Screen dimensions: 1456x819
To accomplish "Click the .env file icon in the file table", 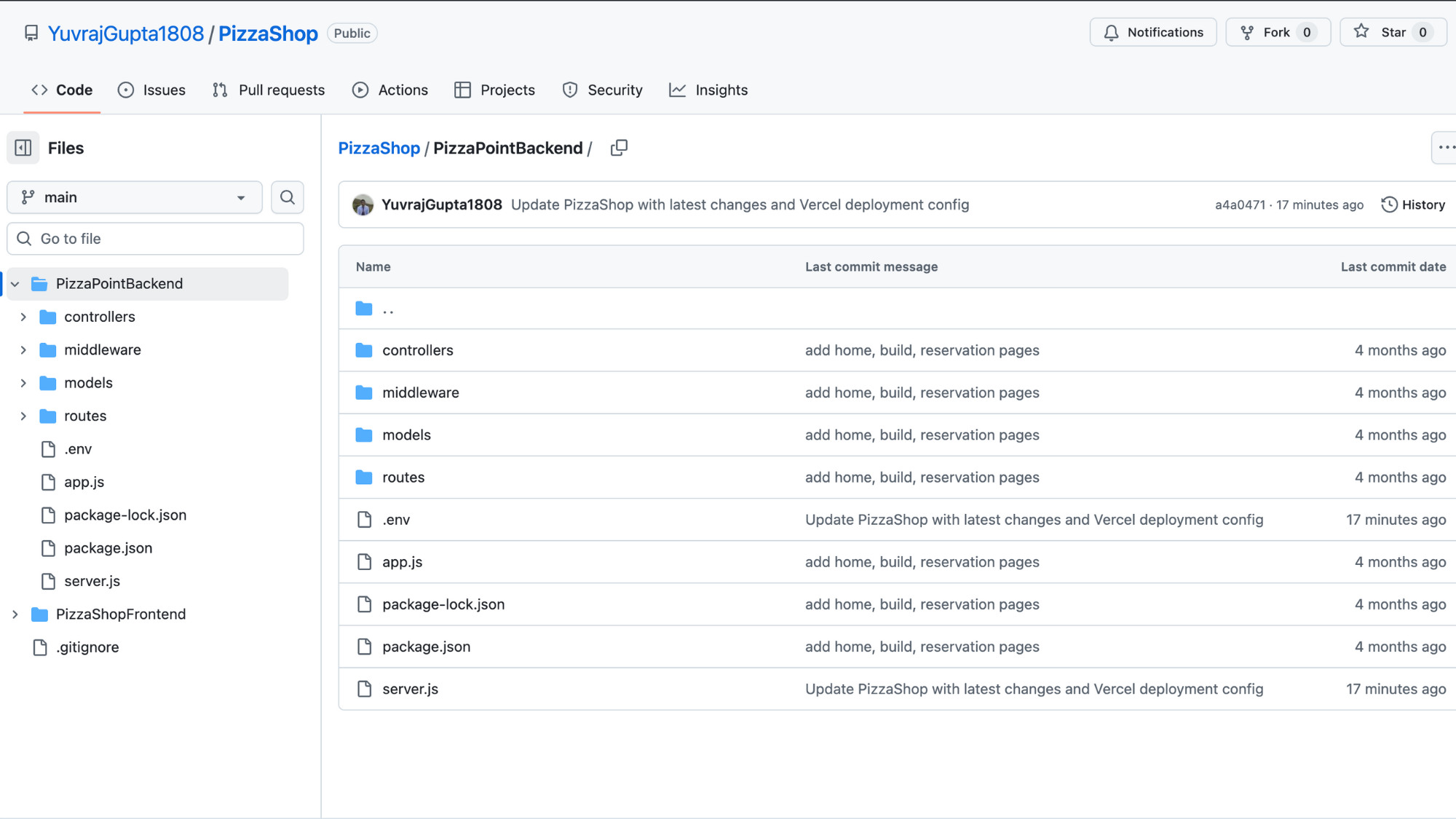I will tap(364, 519).
